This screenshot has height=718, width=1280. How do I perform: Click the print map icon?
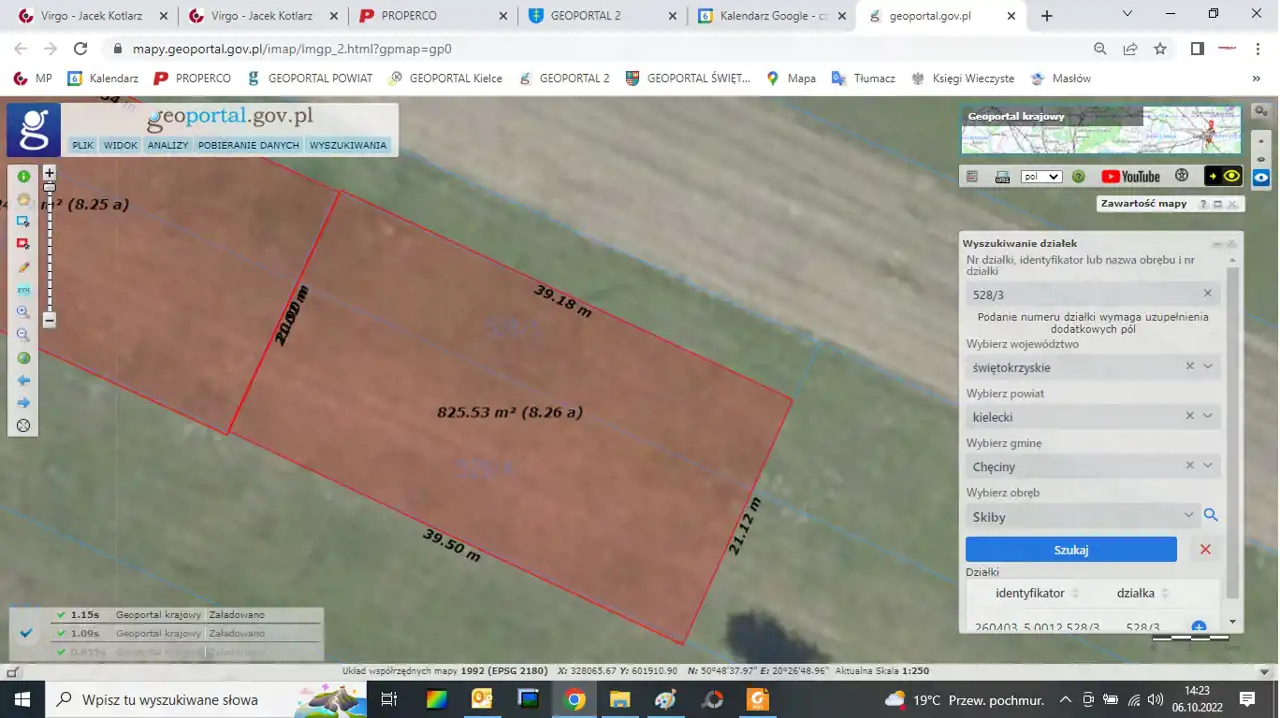[1002, 177]
